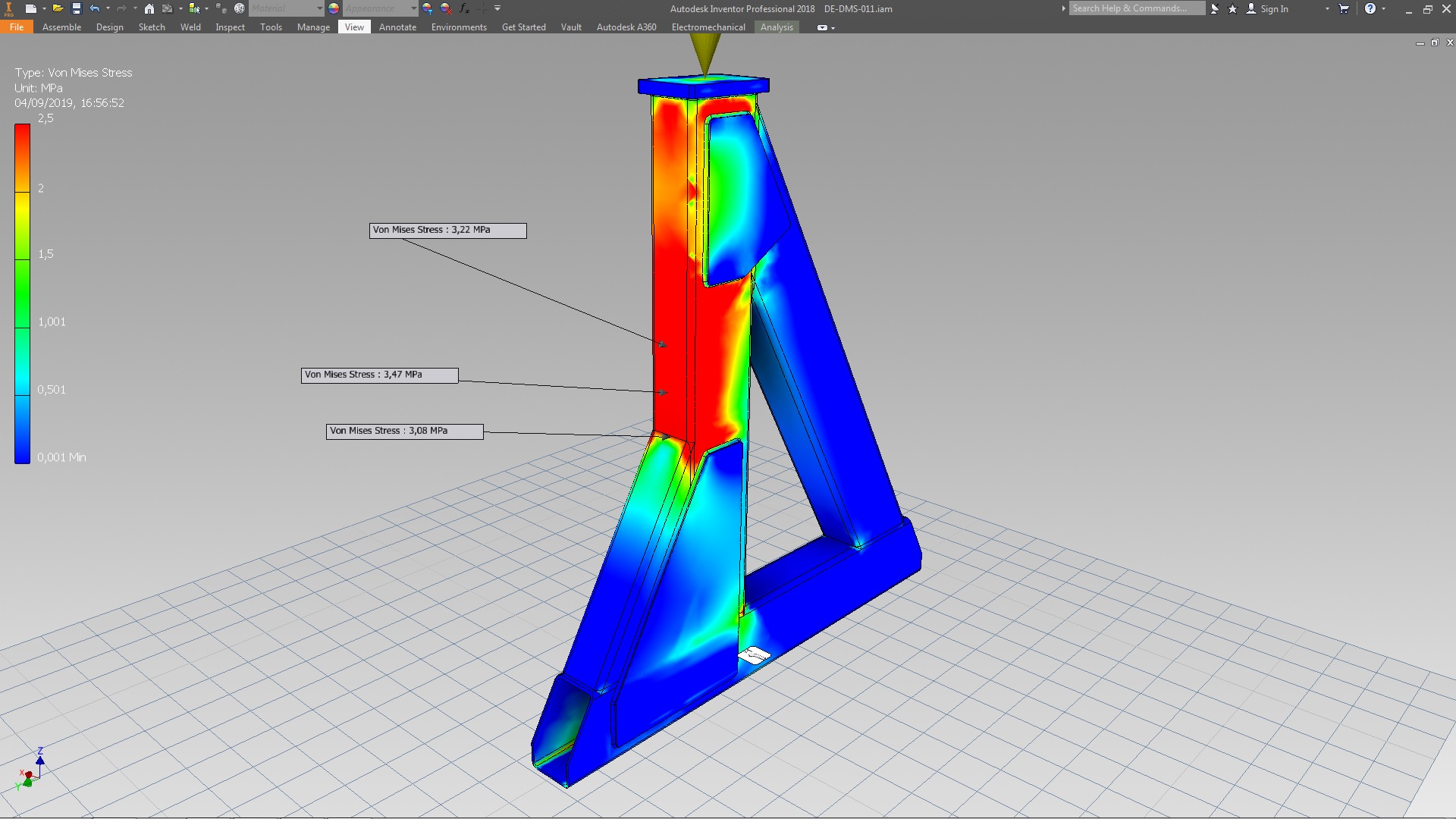Viewport: 1456px width, 819px height.
Task: Open the Sign In account dropdown arrow
Action: [1327, 8]
